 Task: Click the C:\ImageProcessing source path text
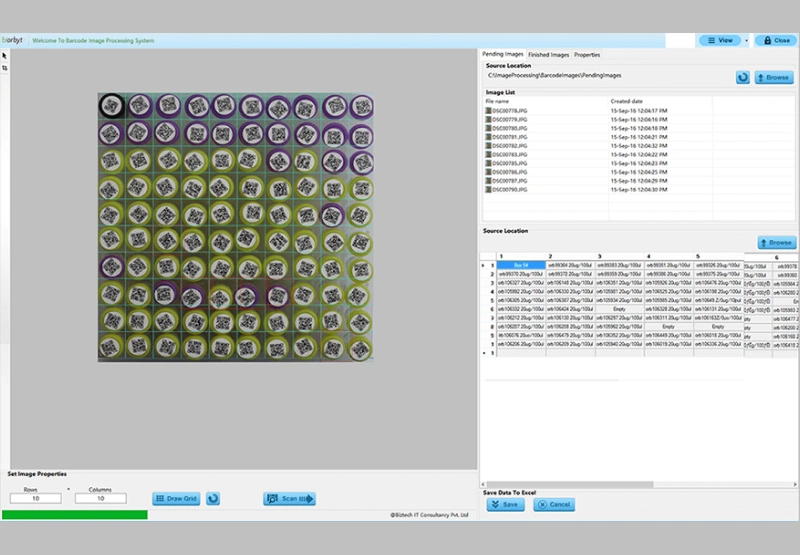[554, 75]
